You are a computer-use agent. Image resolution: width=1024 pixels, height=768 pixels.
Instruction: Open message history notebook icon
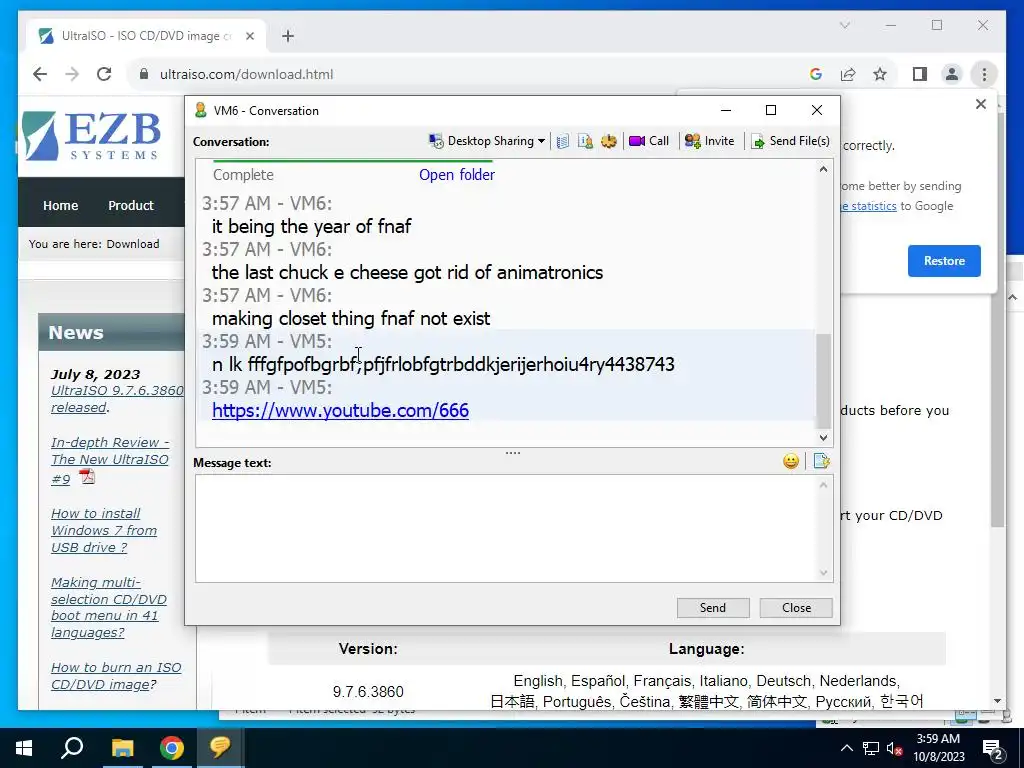pyautogui.click(x=562, y=141)
